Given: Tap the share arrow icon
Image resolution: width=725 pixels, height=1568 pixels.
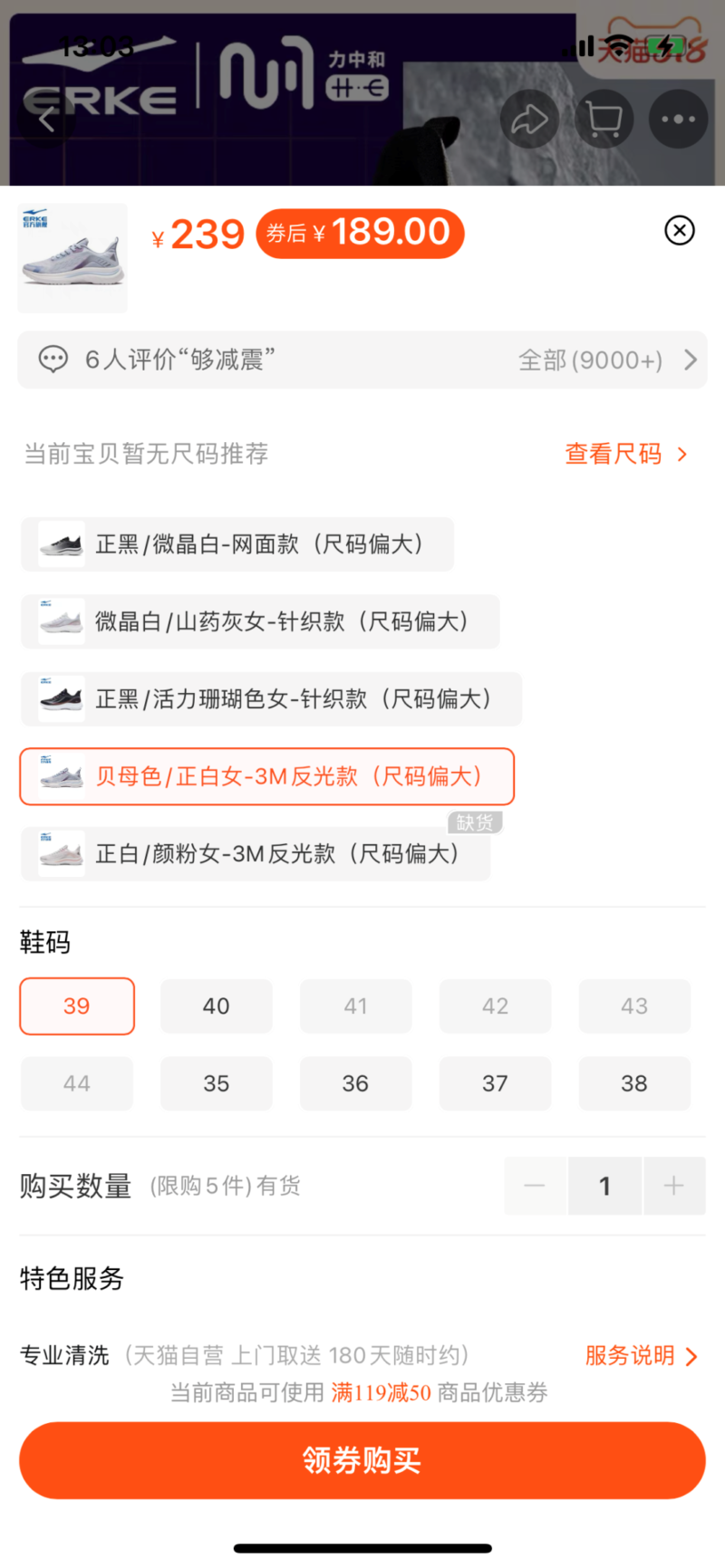Looking at the screenshot, I should click(x=529, y=119).
